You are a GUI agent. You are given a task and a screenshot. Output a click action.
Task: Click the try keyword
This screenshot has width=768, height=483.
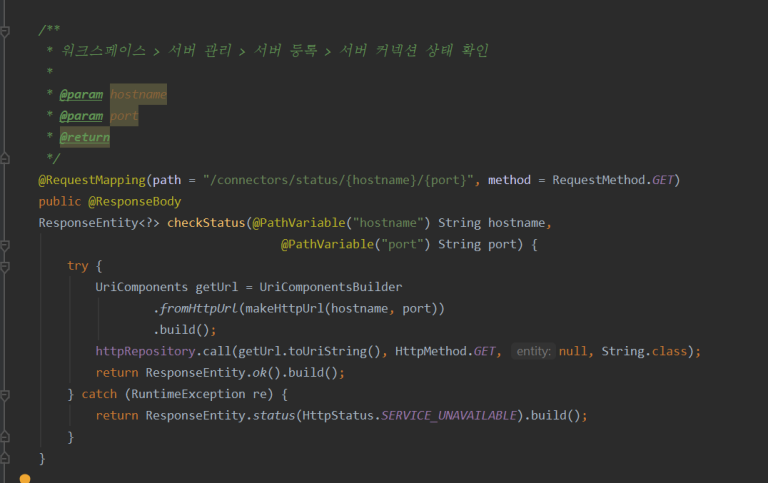[78, 266]
